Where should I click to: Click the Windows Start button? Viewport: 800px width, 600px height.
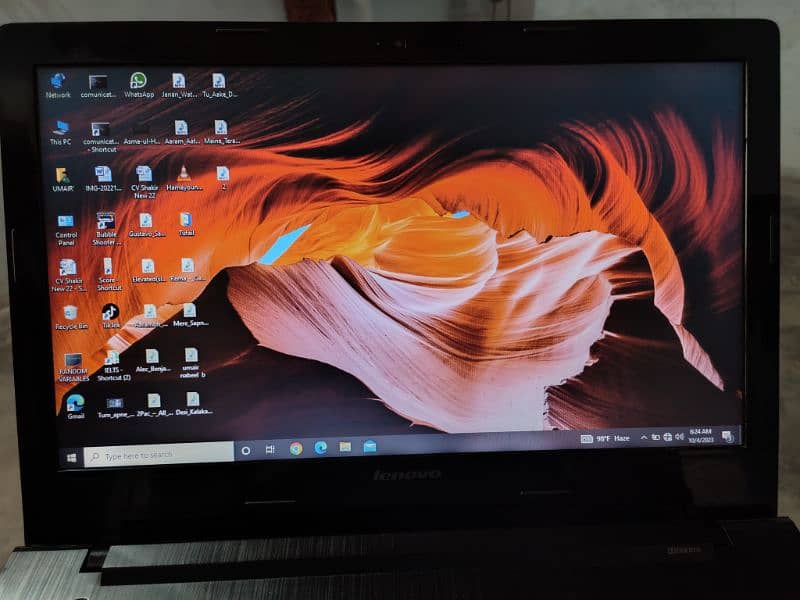pyautogui.click(x=72, y=457)
